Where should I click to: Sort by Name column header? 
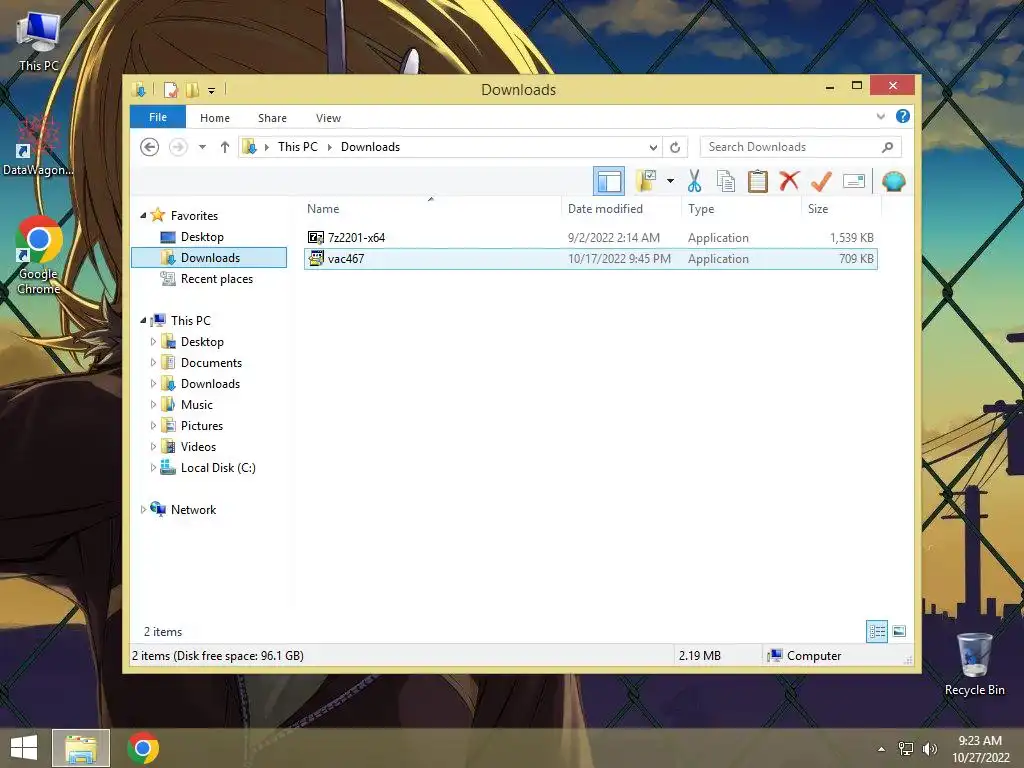tap(431, 209)
